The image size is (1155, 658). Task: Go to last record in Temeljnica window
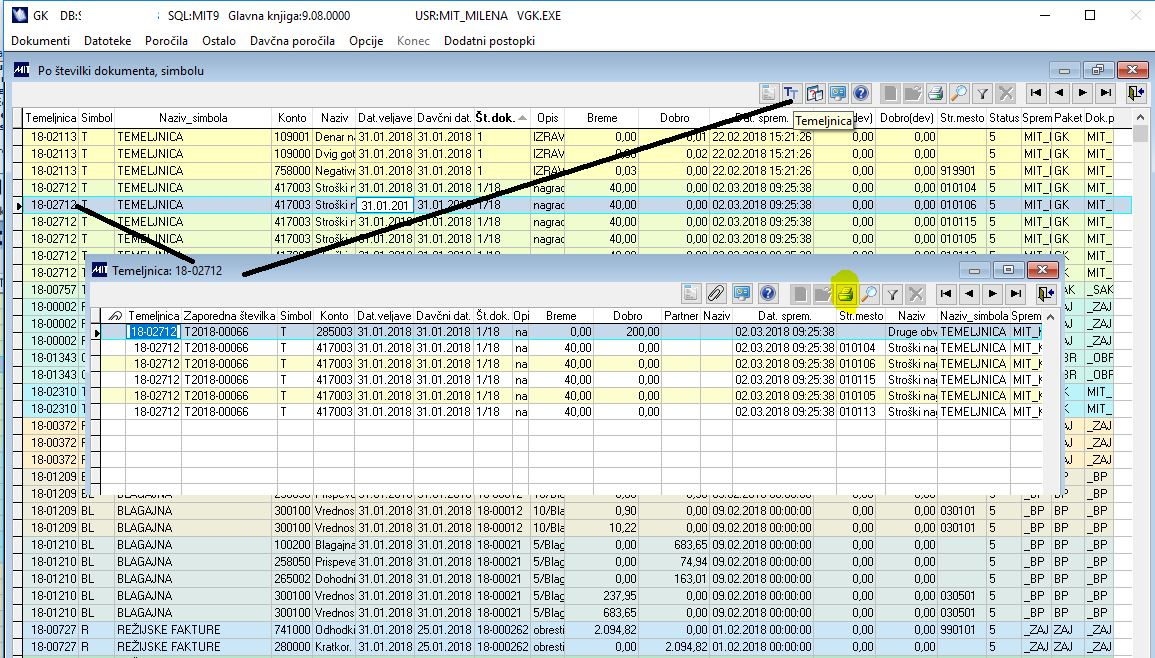click(1015, 294)
